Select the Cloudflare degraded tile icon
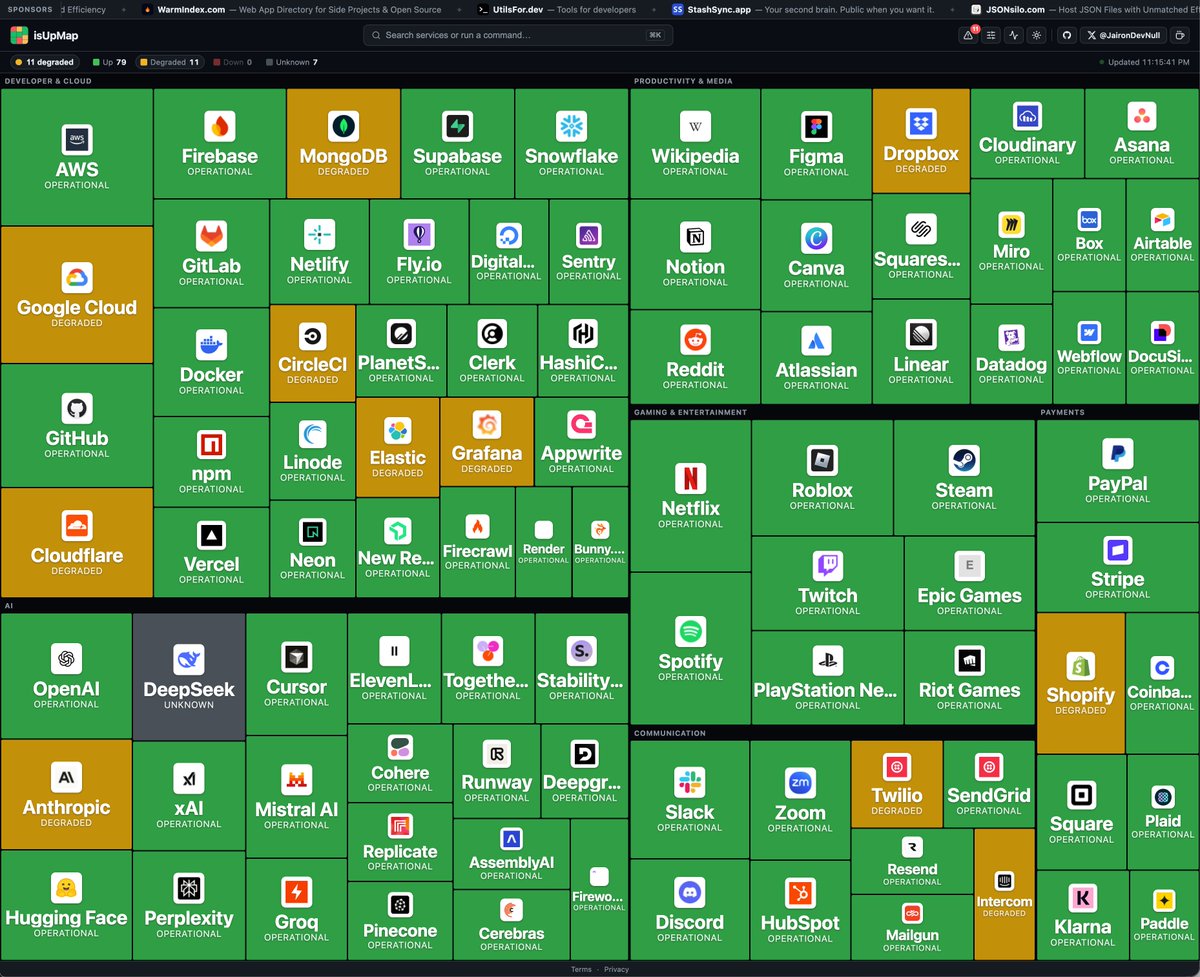This screenshot has height=977, width=1200. point(77,526)
